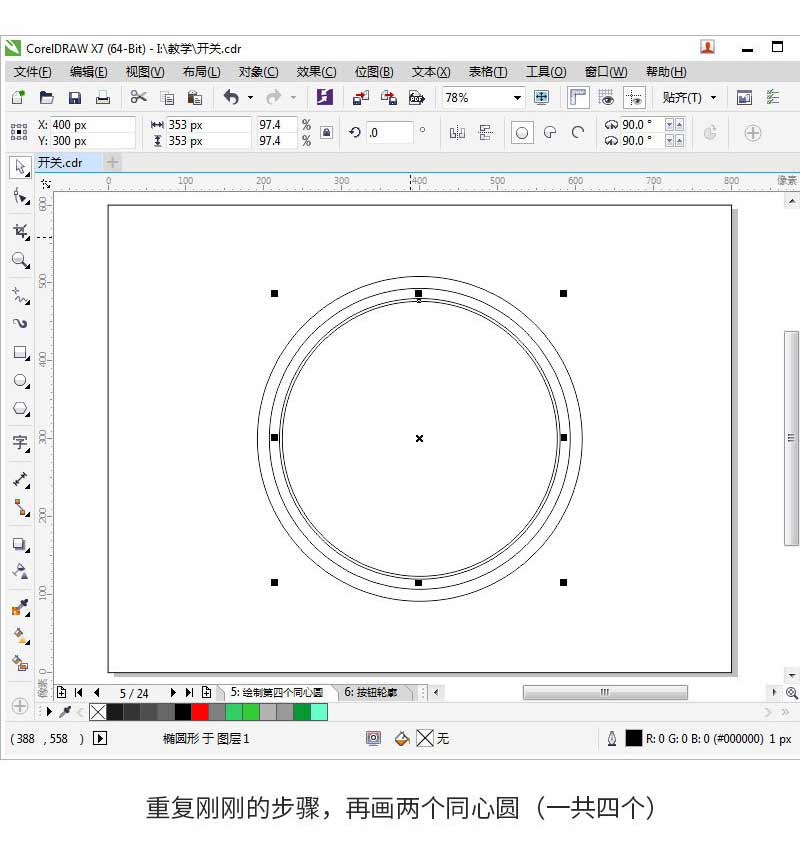Export the drawing
This screenshot has height=849, width=800.
(389, 97)
